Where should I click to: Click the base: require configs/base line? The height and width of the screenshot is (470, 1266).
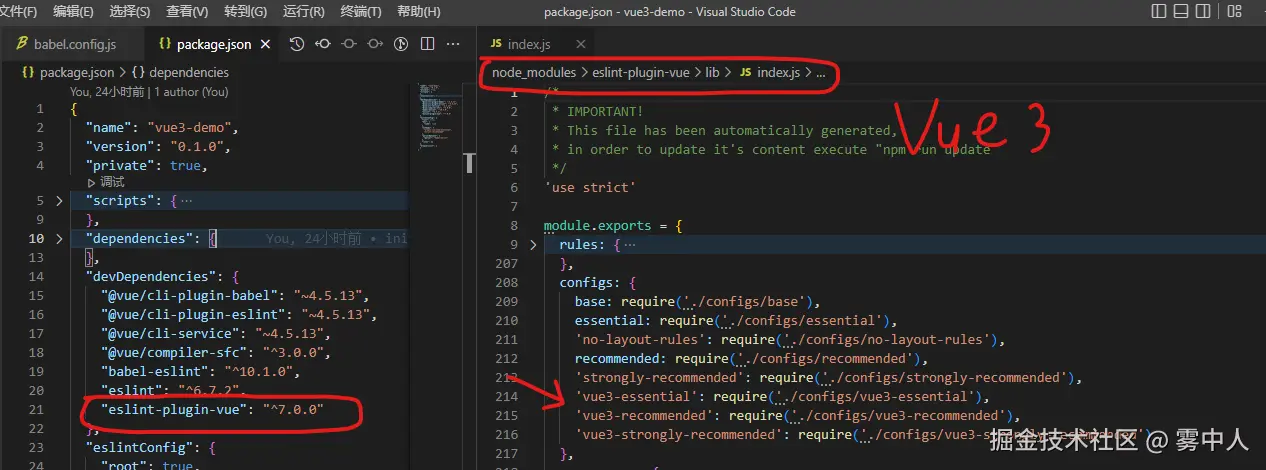point(698,302)
